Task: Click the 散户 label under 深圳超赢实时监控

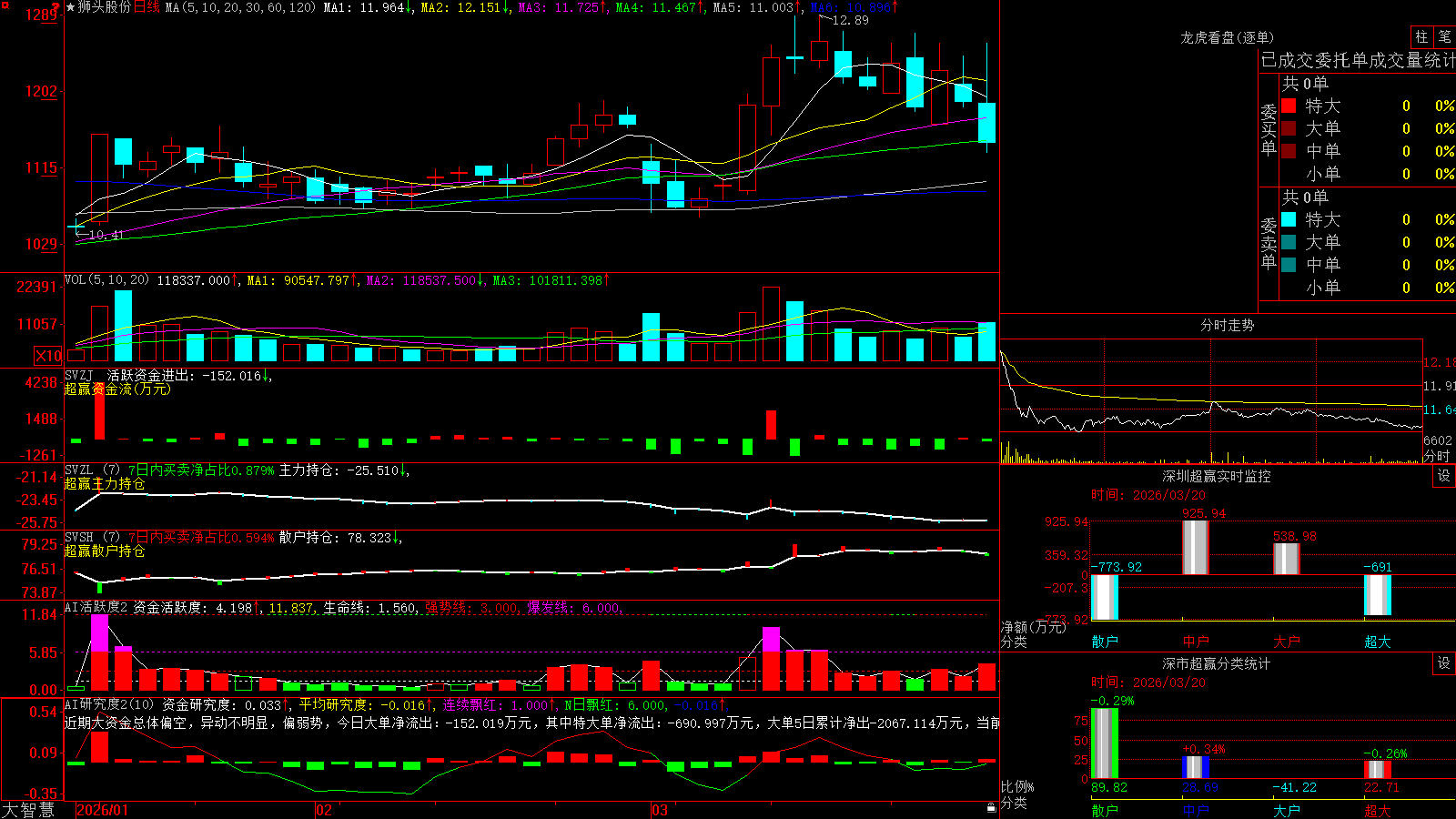Action: pos(1105,642)
